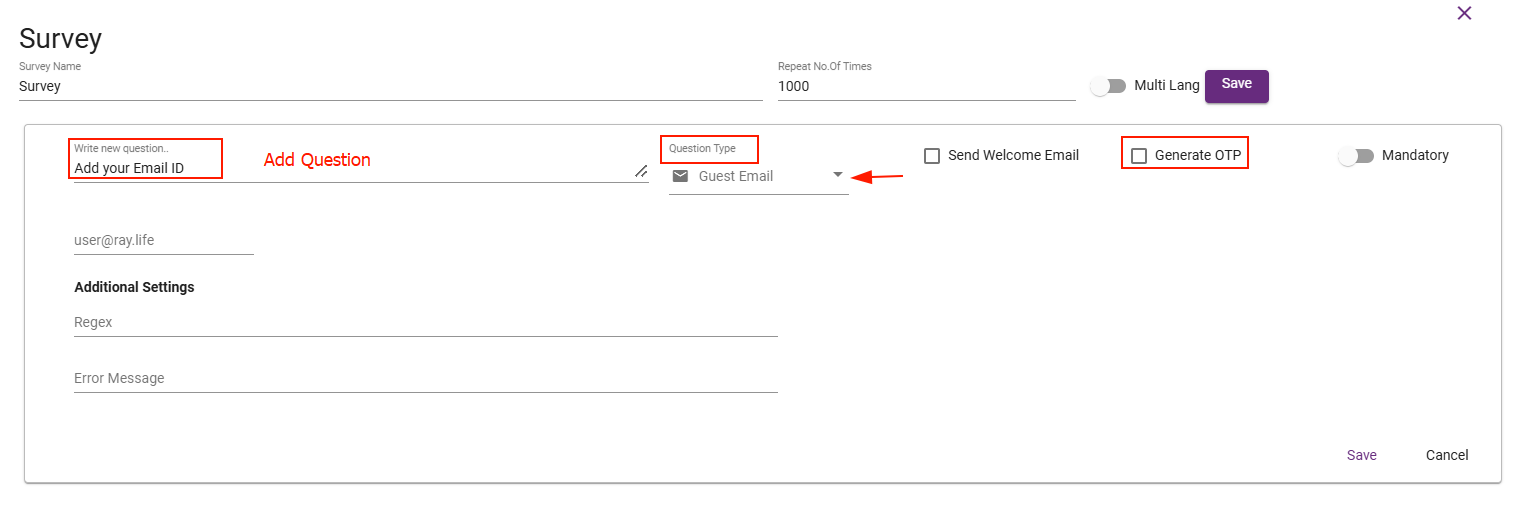1522x506 pixels.
Task: Close the Survey dialog with X
Action: 1464,13
